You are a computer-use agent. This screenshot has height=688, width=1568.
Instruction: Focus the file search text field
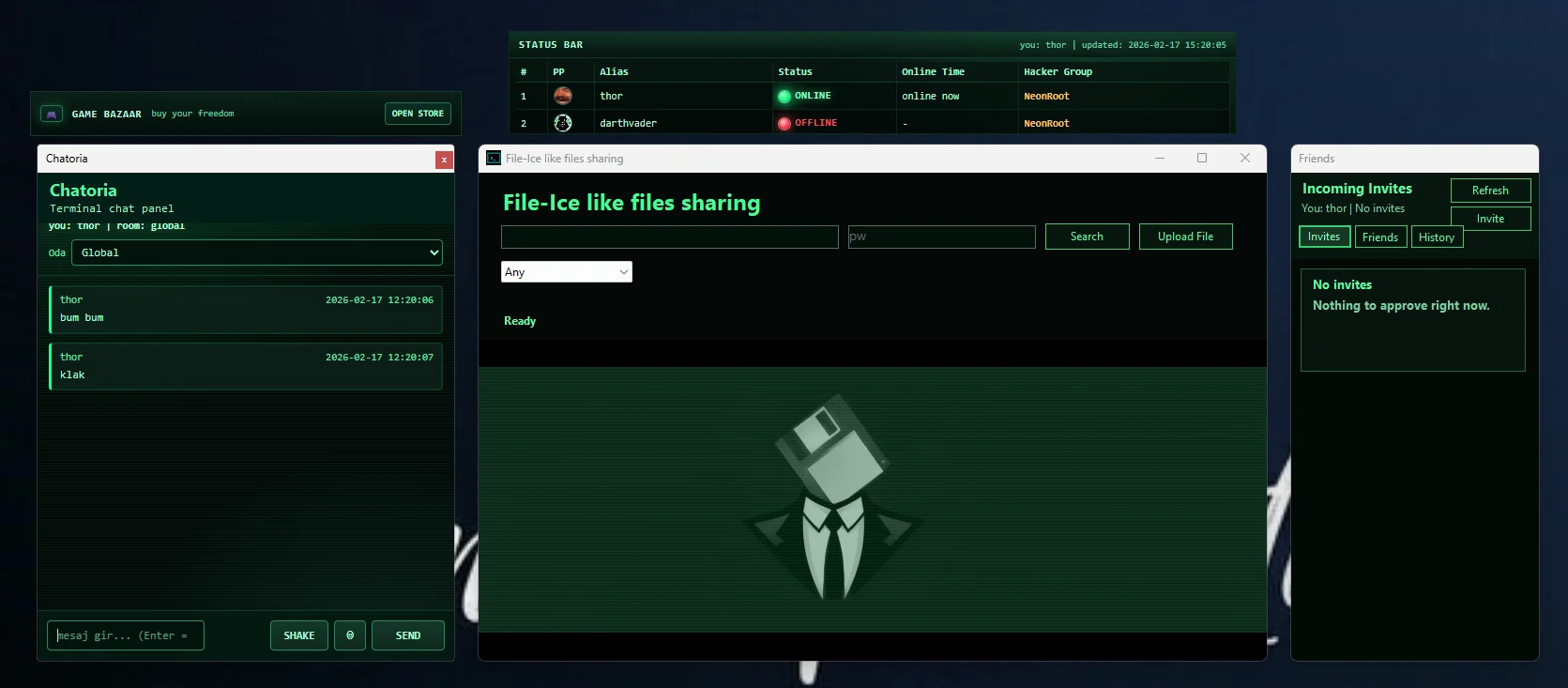670,237
